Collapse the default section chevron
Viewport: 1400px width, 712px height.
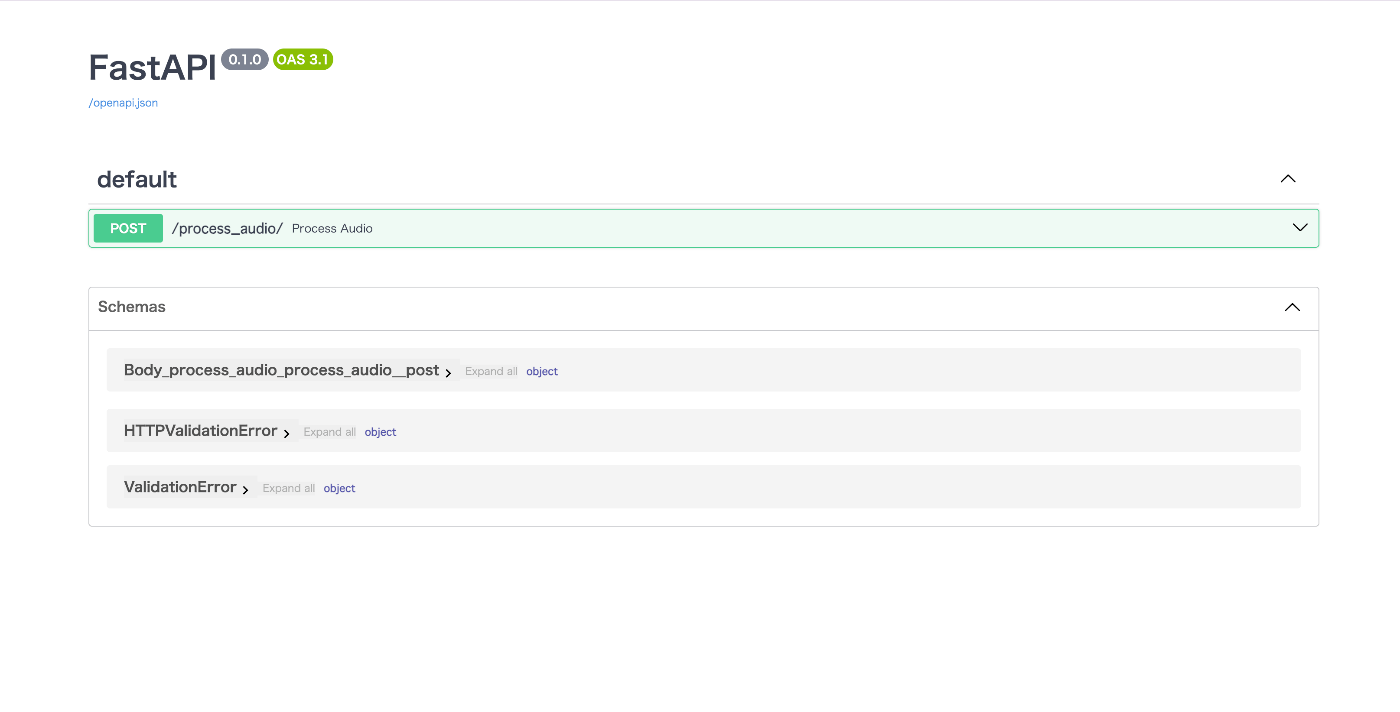point(1288,179)
